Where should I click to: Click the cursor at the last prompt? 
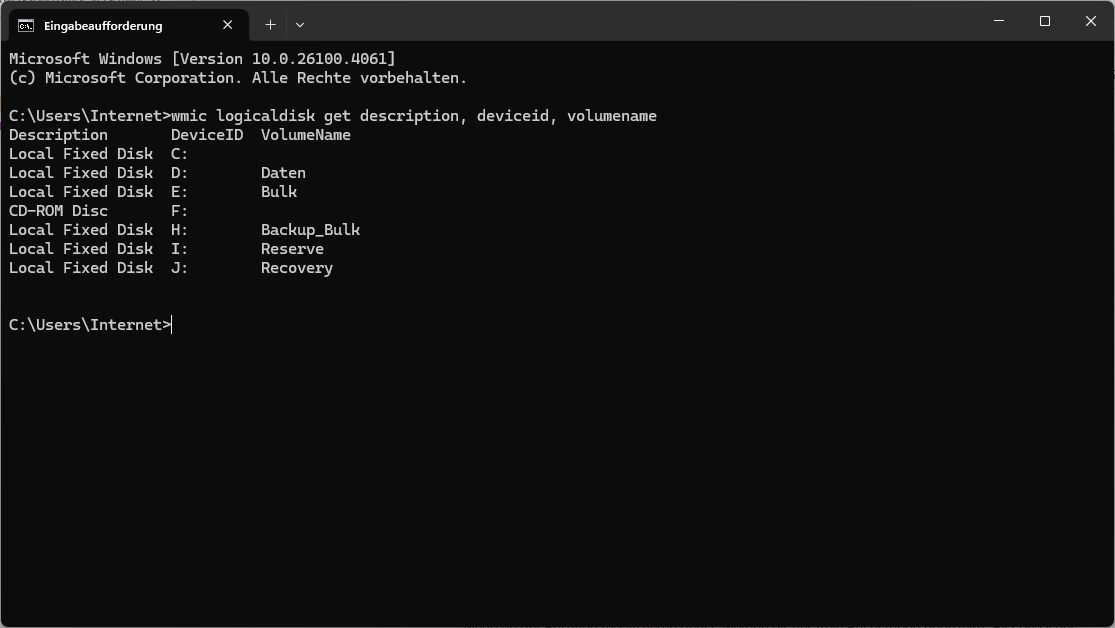point(172,325)
